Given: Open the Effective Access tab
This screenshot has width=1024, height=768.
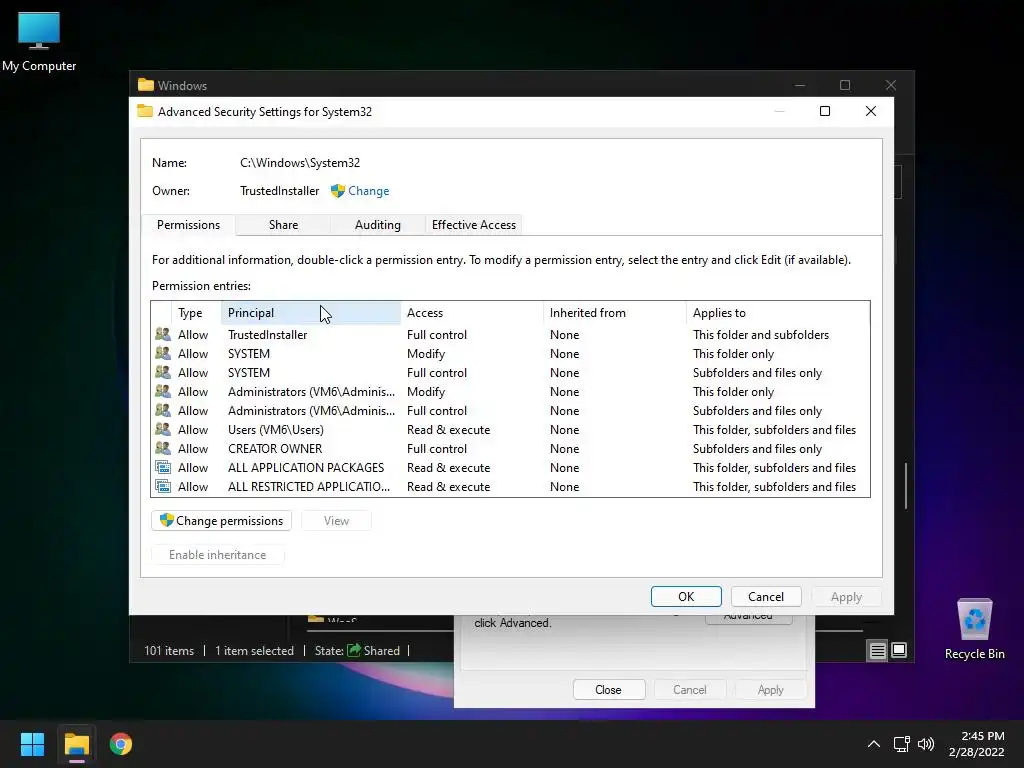Looking at the screenshot, I should tap(473, 225).
